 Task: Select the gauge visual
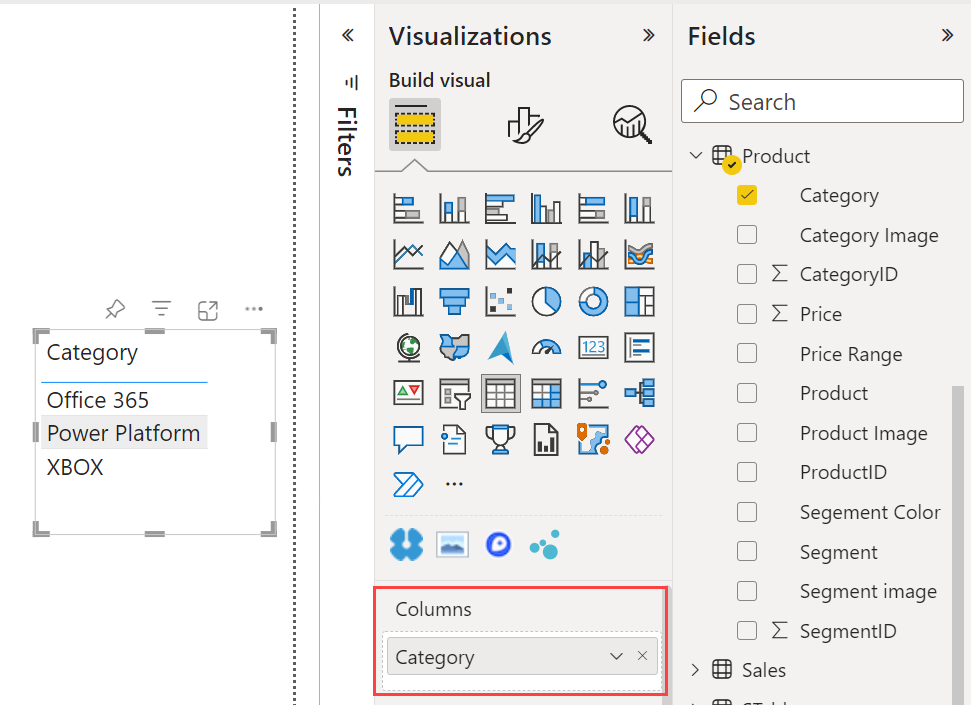pos(546,347)
